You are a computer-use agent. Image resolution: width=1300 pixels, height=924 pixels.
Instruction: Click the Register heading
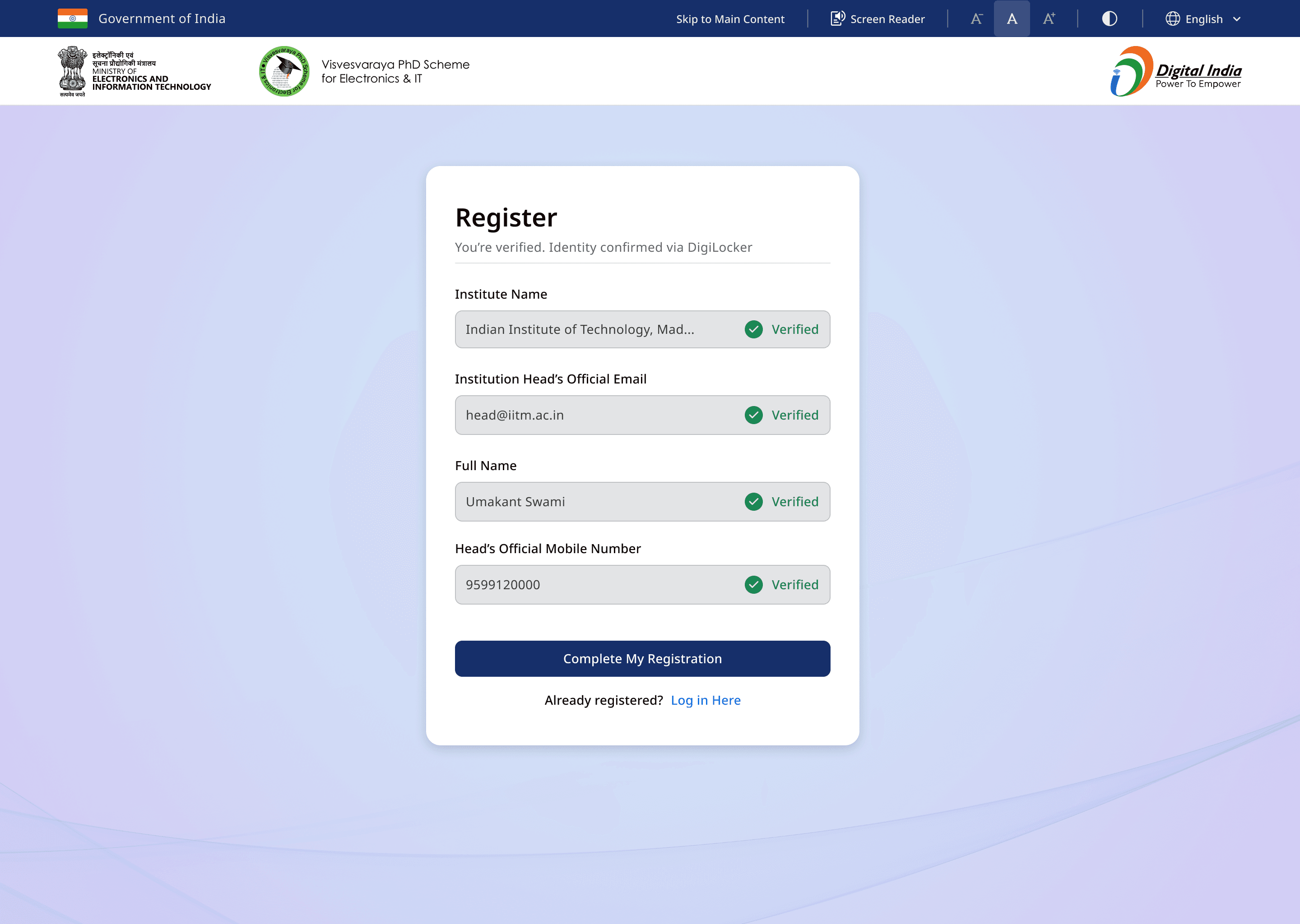[506, 218]
